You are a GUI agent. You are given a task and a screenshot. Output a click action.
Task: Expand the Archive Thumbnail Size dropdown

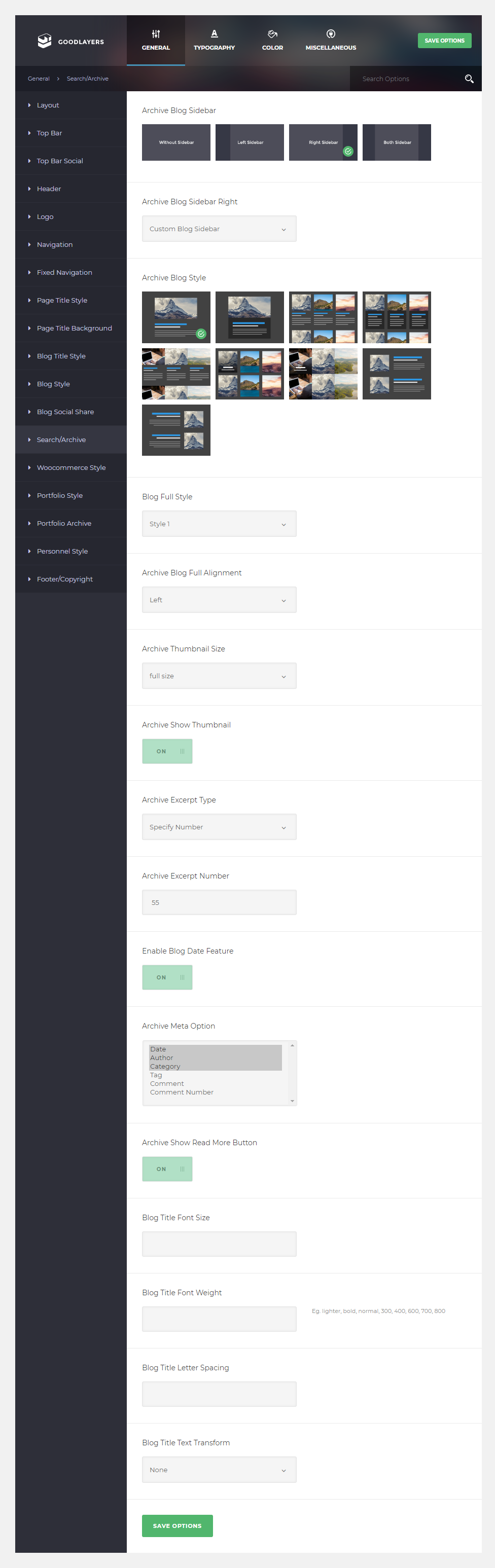click(x=219, y=676)
